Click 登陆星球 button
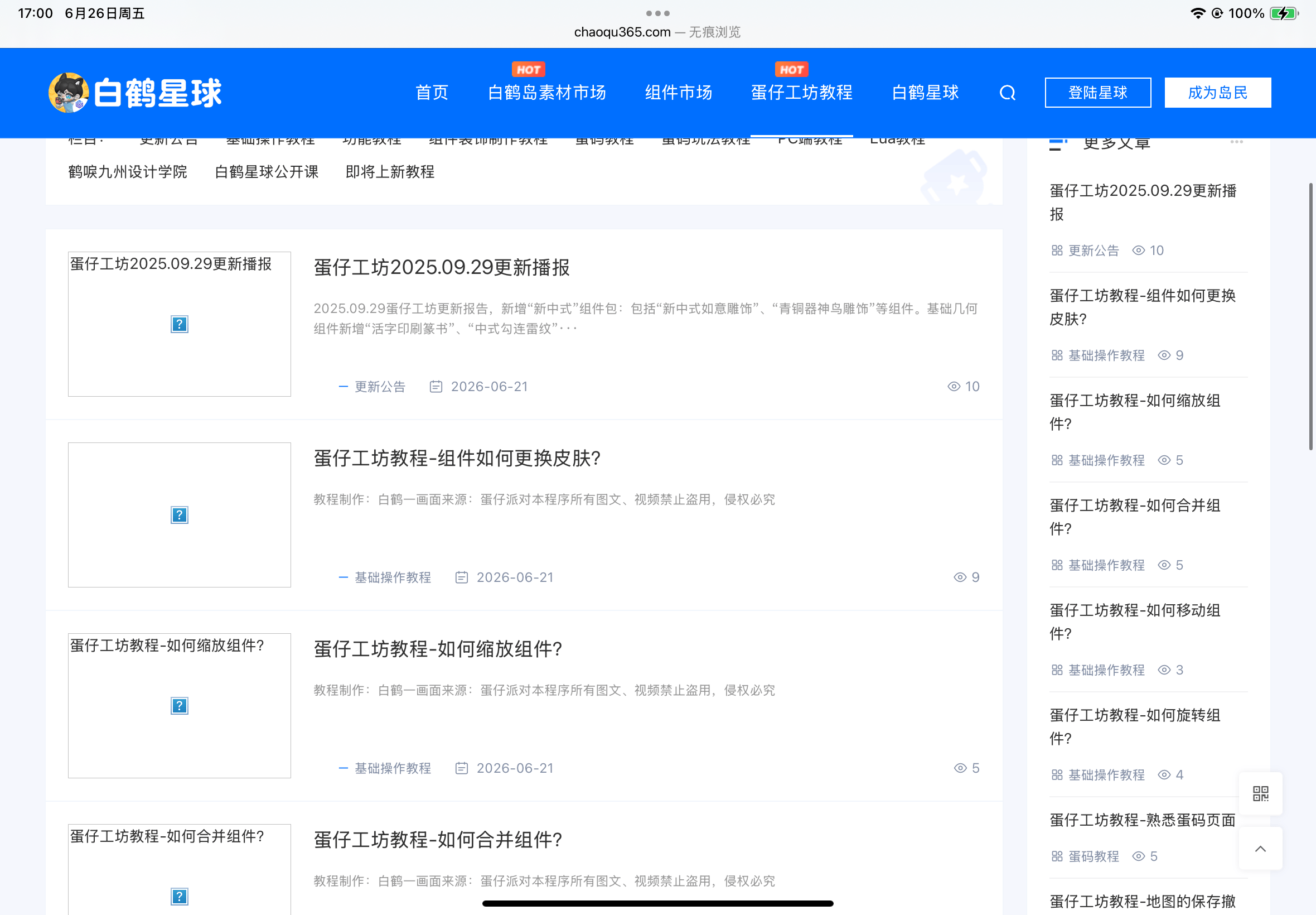 (1098, 92)
